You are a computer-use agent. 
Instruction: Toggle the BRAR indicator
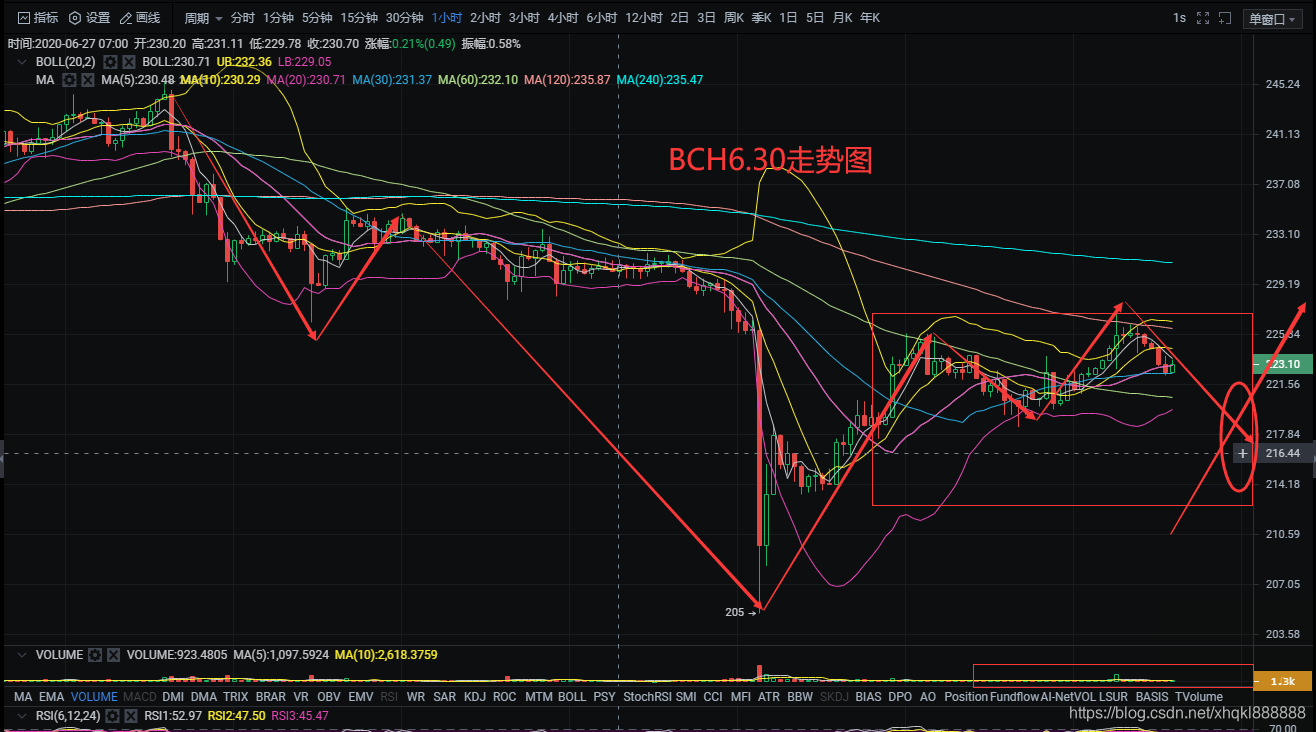tap(271, 697)
